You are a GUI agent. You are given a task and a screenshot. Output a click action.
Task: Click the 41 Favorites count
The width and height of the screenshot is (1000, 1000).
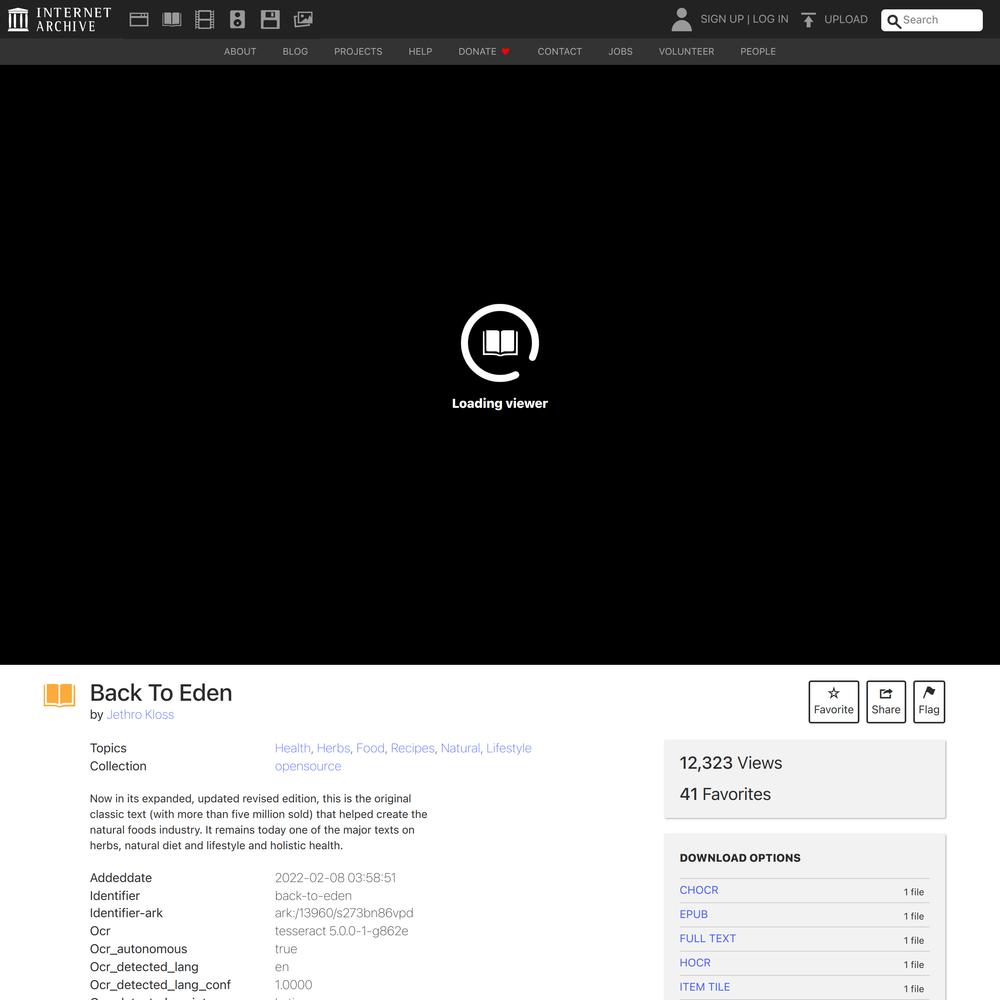[x=725, y=794]
